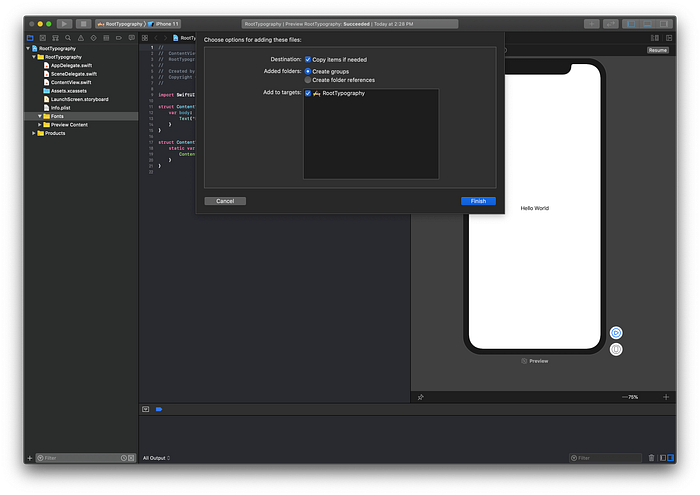Click the Finish button
The height and width of the screenshot is (495, 700).
pos(478,201)
